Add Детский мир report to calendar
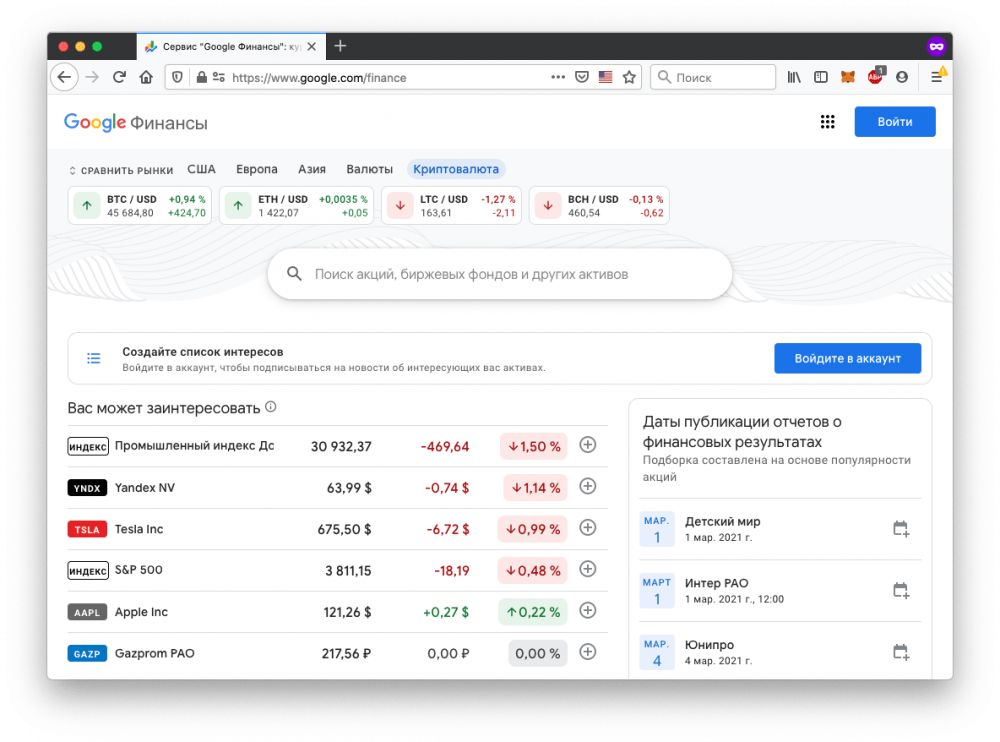 [x=901, y=528]
